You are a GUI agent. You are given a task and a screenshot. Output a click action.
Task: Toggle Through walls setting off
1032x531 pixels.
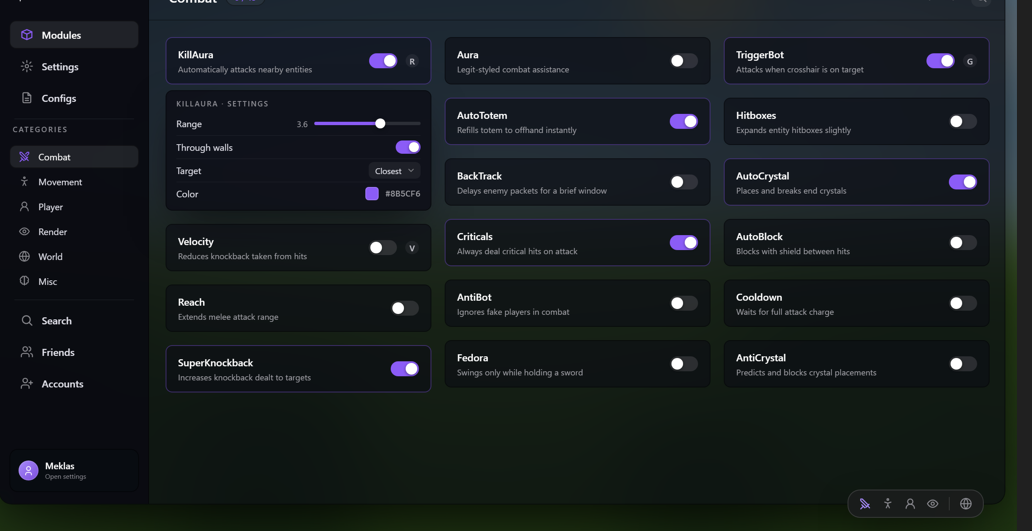pos(408,147)
